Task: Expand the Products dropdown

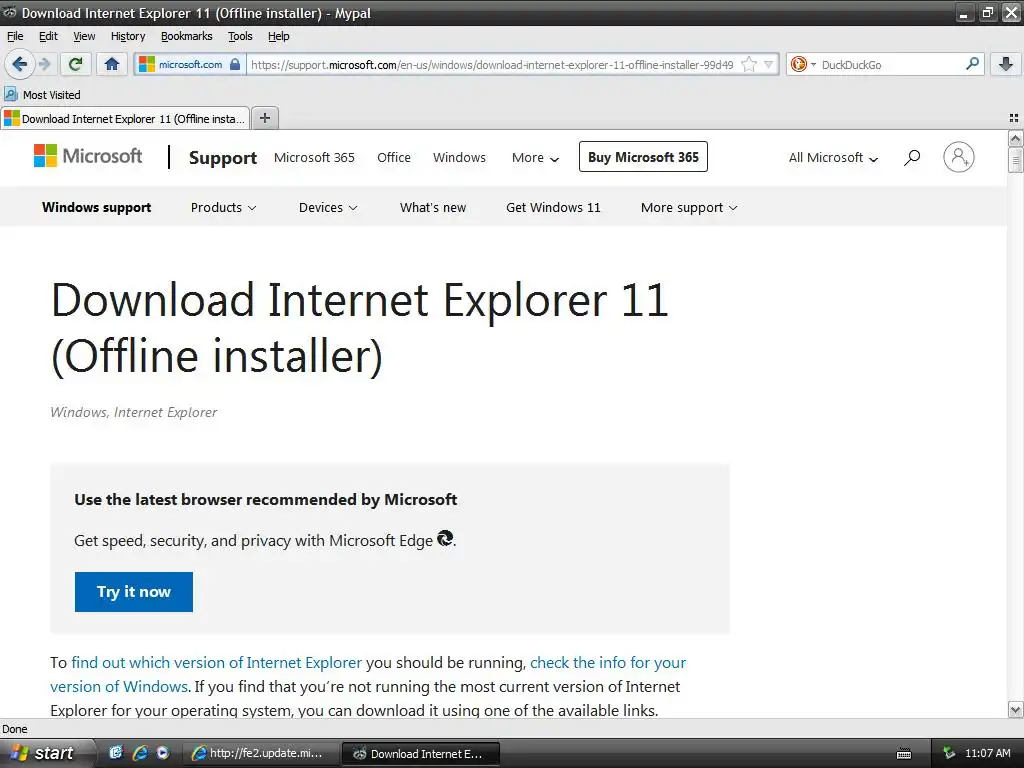Action: tap(223, 207)
